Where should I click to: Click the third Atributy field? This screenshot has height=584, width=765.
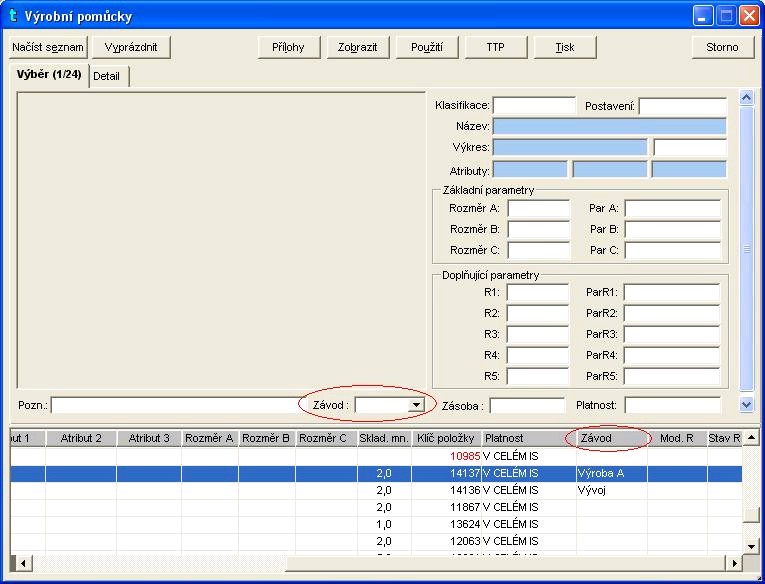(x=689, y=169)
